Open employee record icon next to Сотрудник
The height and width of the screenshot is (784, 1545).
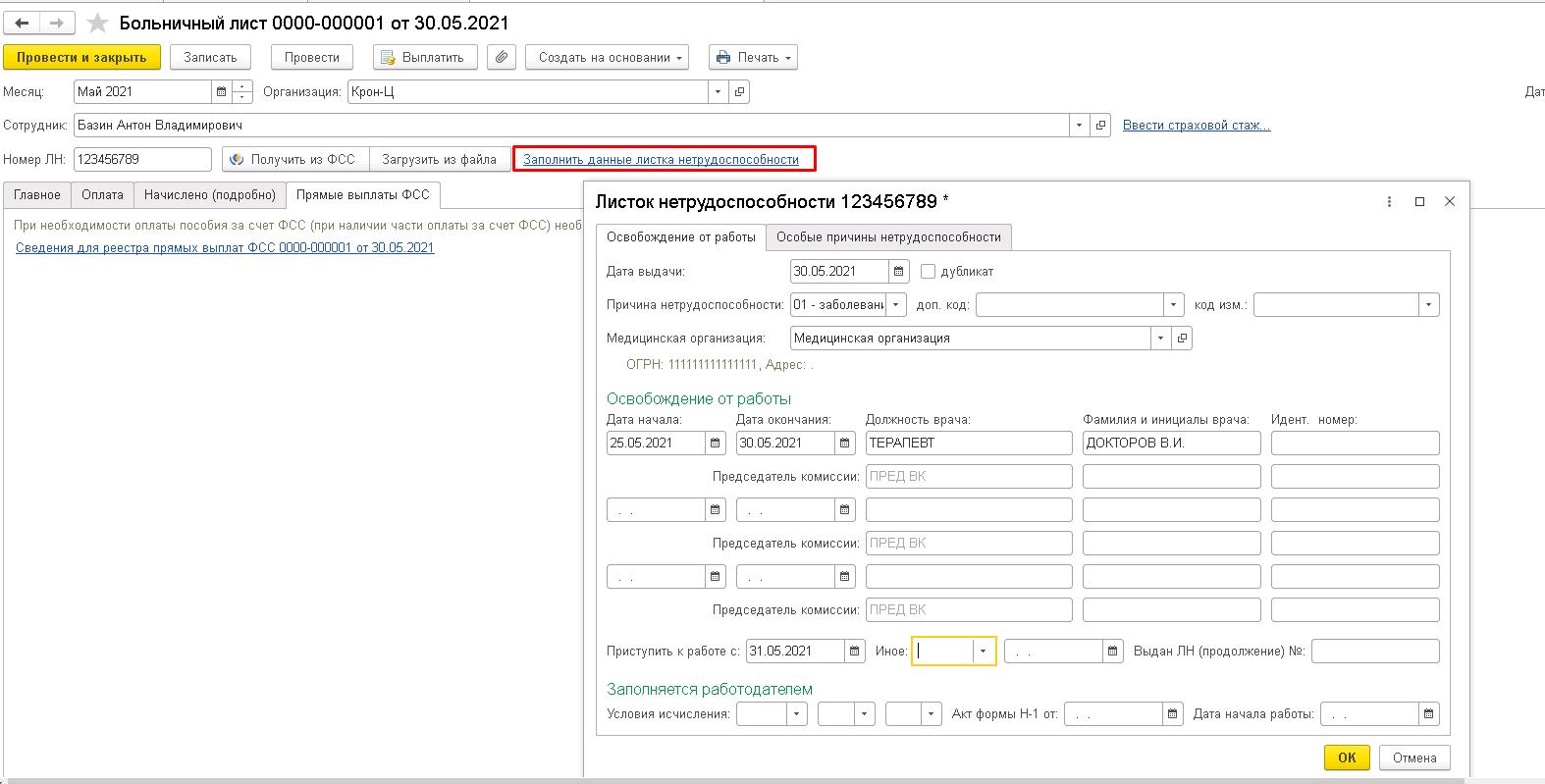(x=1100, y=126)
